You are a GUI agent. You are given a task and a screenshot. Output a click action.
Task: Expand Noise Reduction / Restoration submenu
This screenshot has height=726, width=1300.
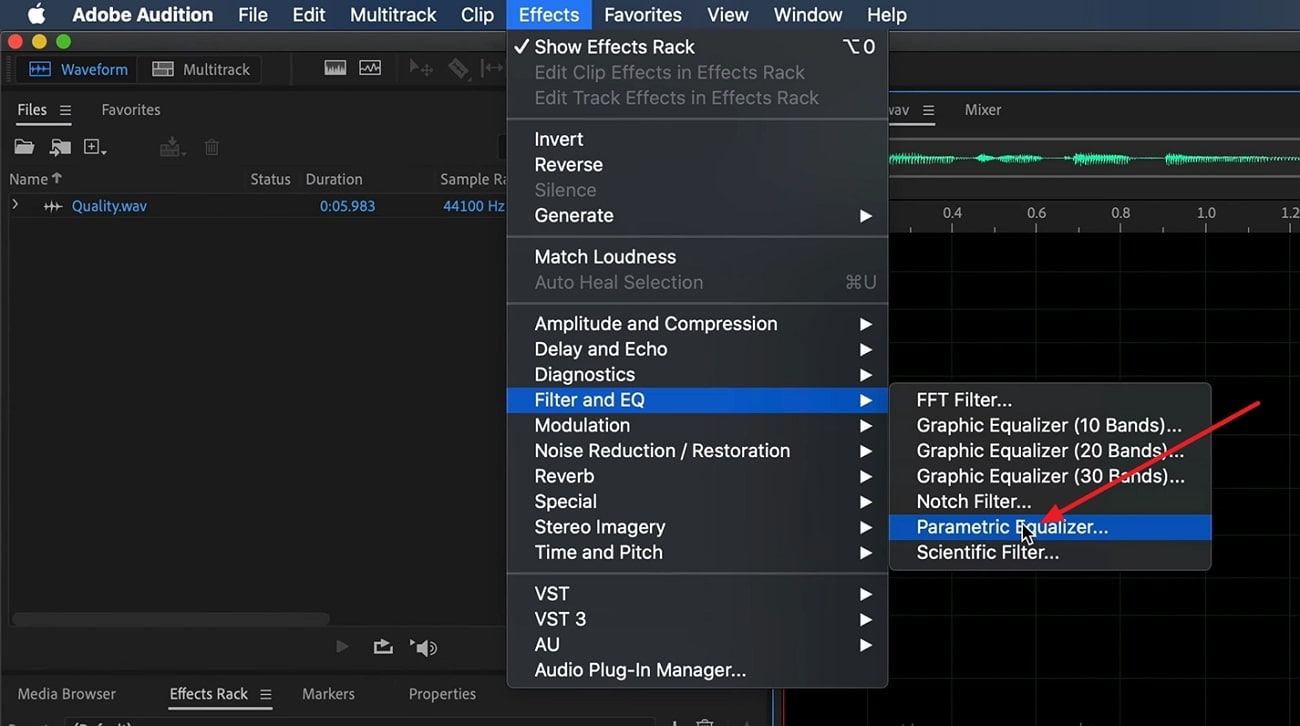pyautogui.click(x=697, y=451)
